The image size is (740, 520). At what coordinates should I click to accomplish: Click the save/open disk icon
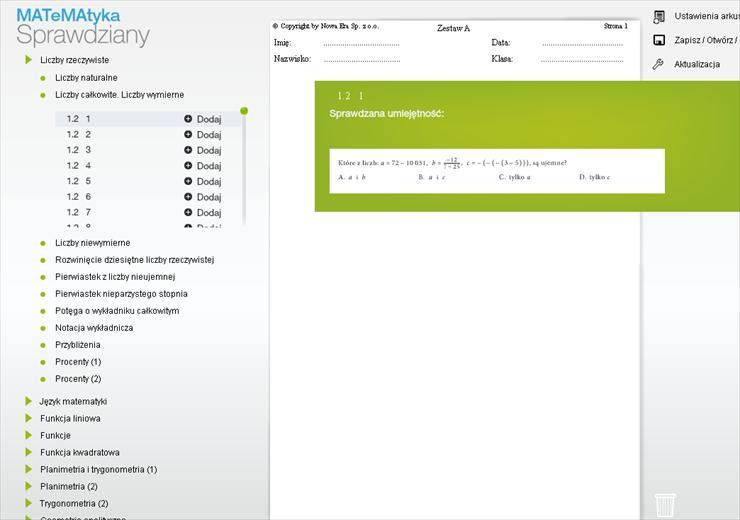[659, 40]
